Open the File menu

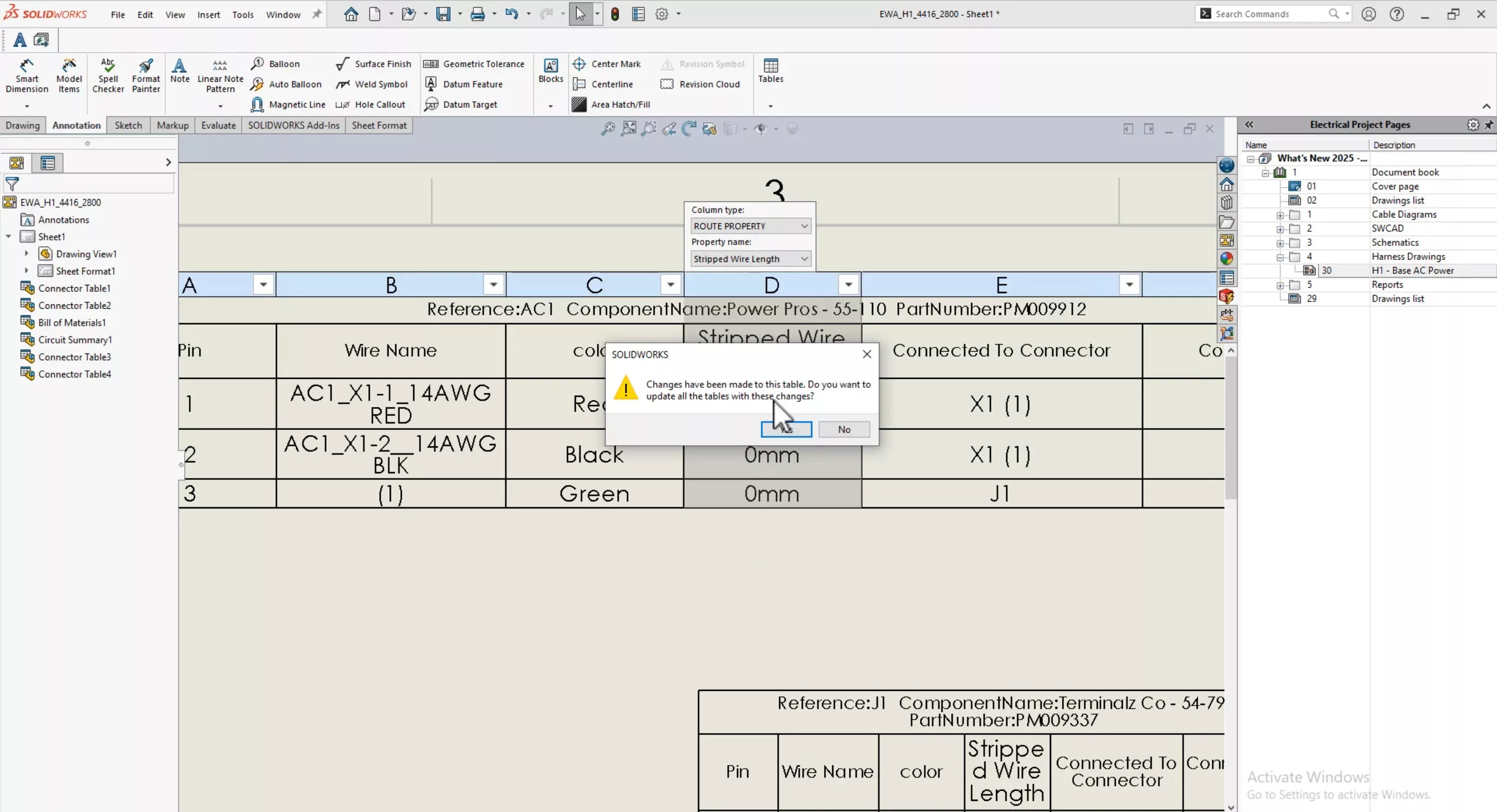(x=118, y=15)
